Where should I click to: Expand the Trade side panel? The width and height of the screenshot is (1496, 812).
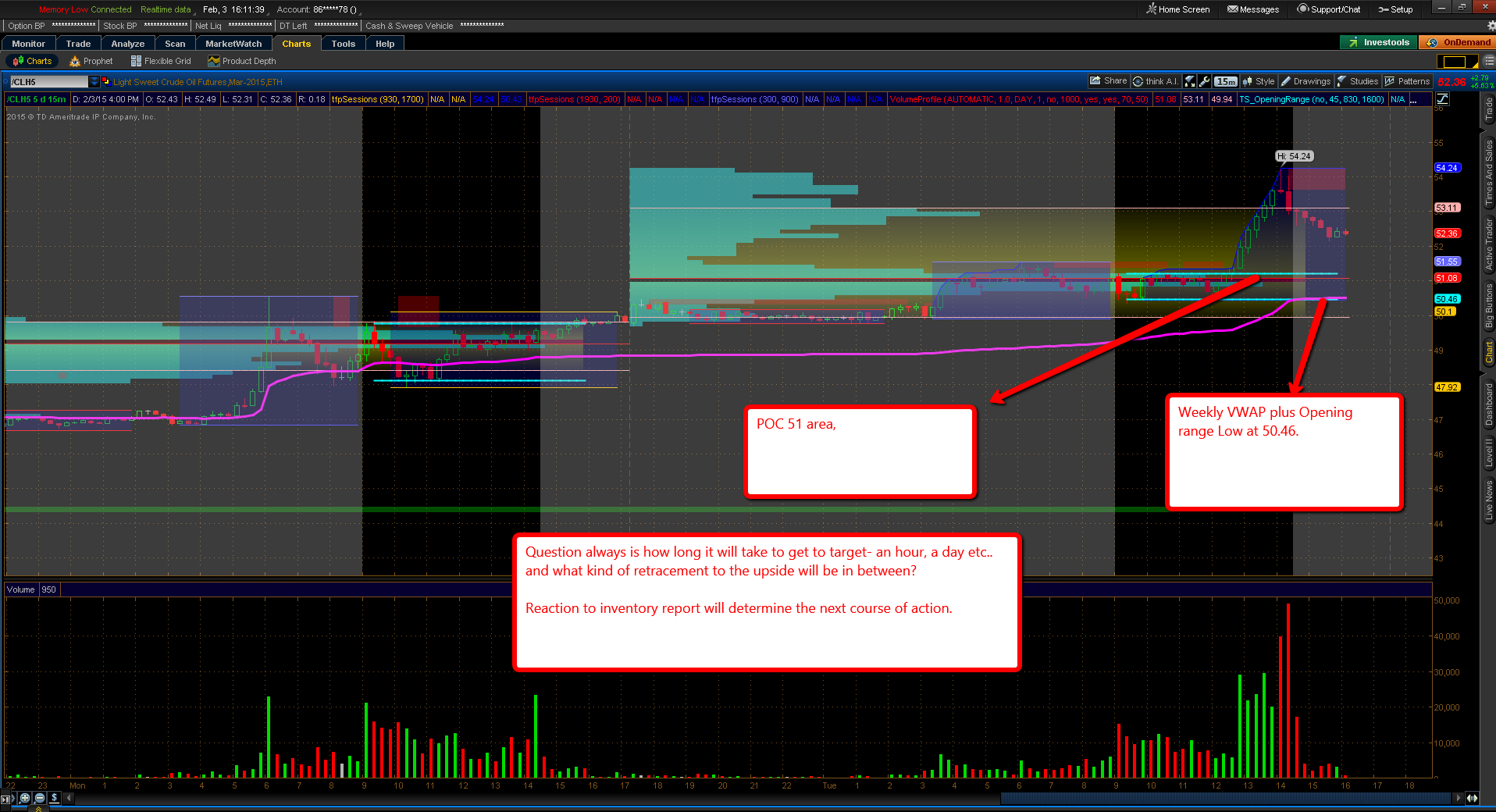coord(1489,109)
